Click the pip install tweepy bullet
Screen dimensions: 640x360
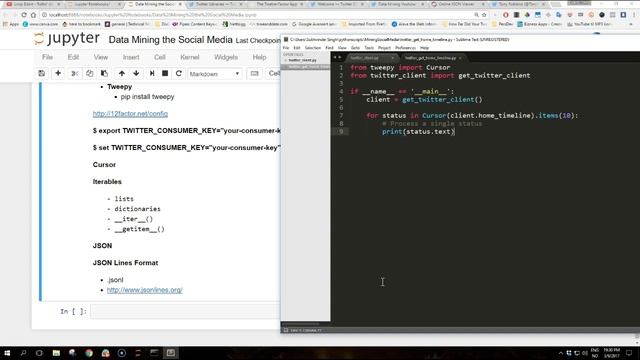147,97
